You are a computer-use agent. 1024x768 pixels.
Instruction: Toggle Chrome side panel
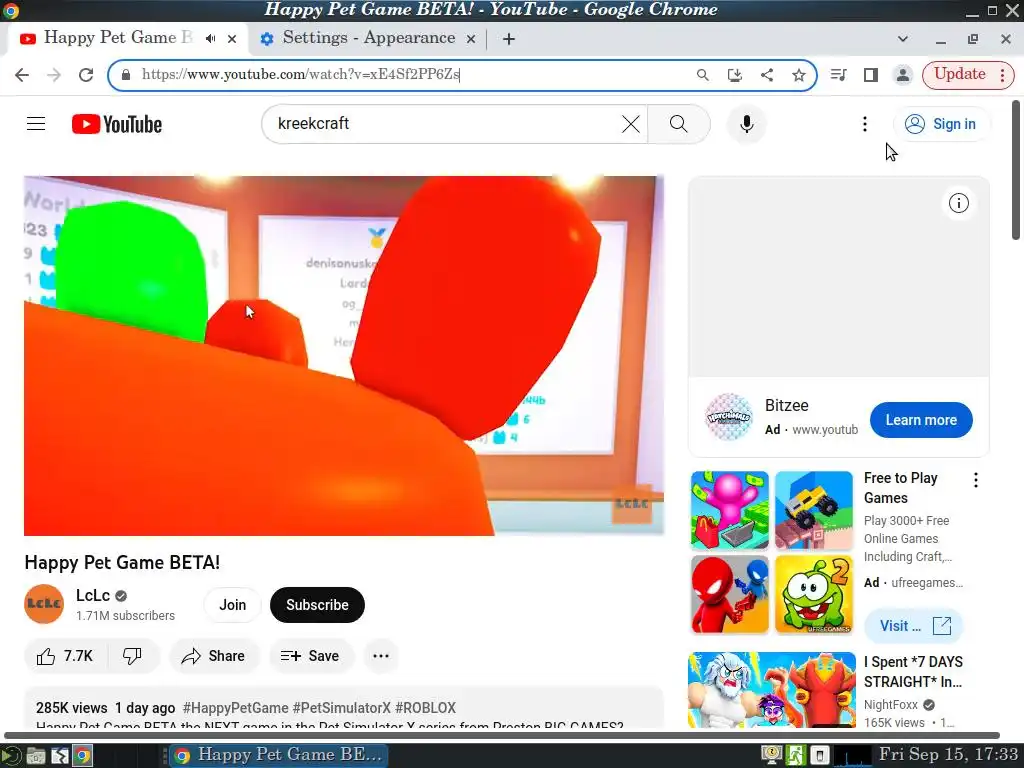click(x=871, y=75)
